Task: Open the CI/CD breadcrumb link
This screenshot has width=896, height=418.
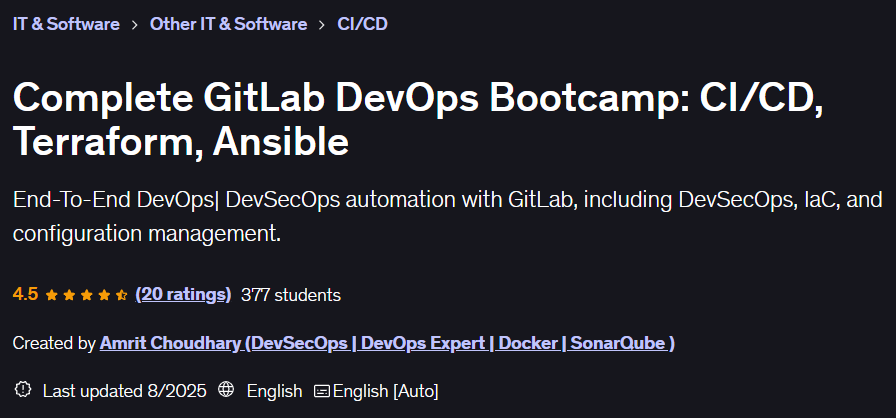Action: 362,24
